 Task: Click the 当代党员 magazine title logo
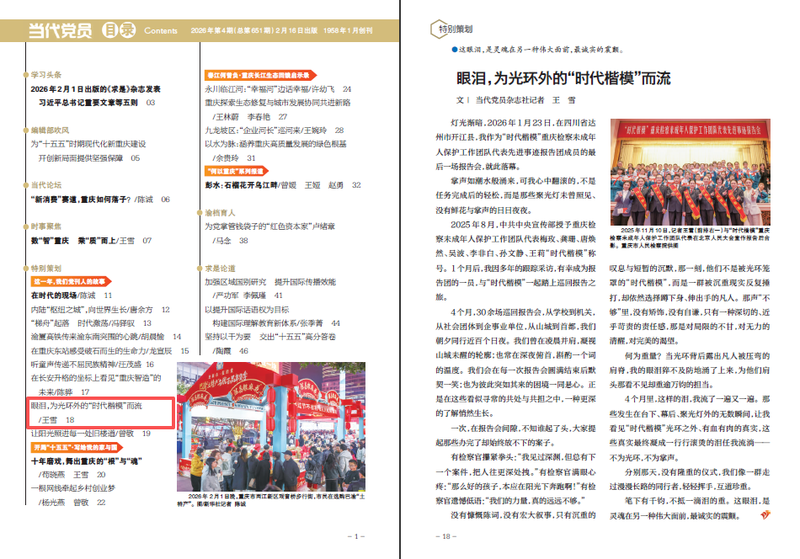pos(62,30)
